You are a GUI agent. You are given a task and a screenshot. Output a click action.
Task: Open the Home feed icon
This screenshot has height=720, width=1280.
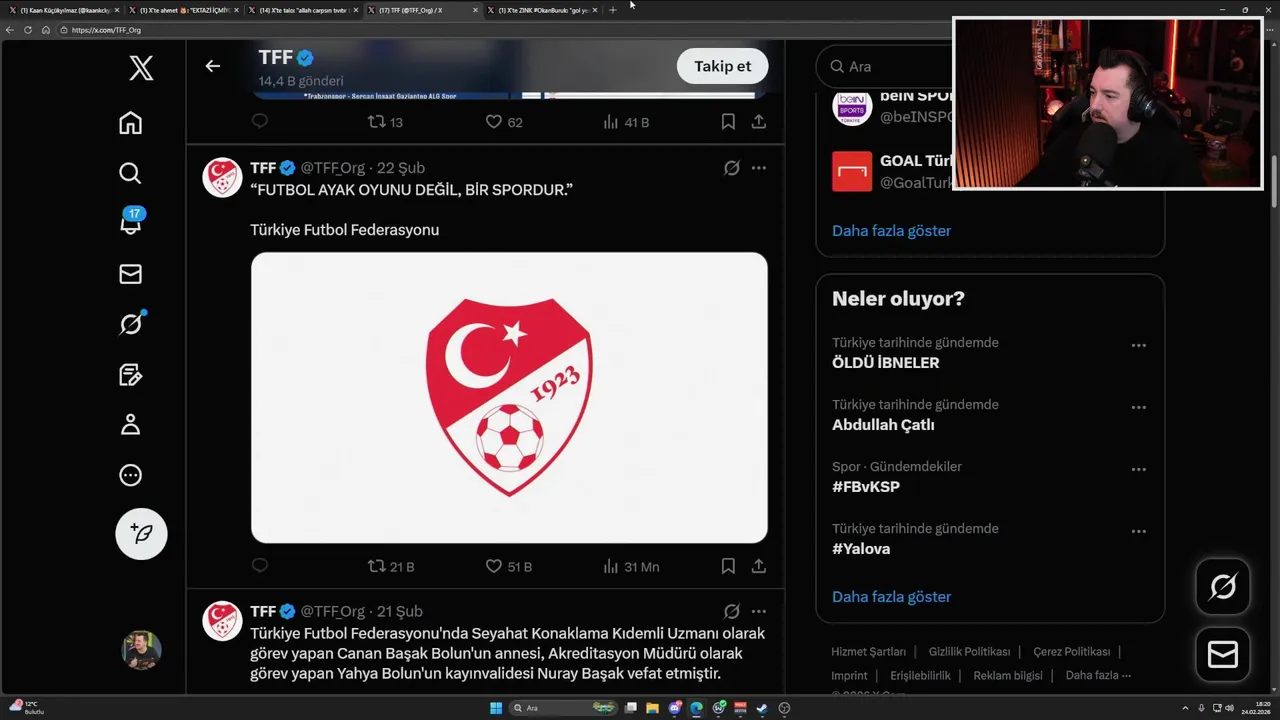point(130,123)
